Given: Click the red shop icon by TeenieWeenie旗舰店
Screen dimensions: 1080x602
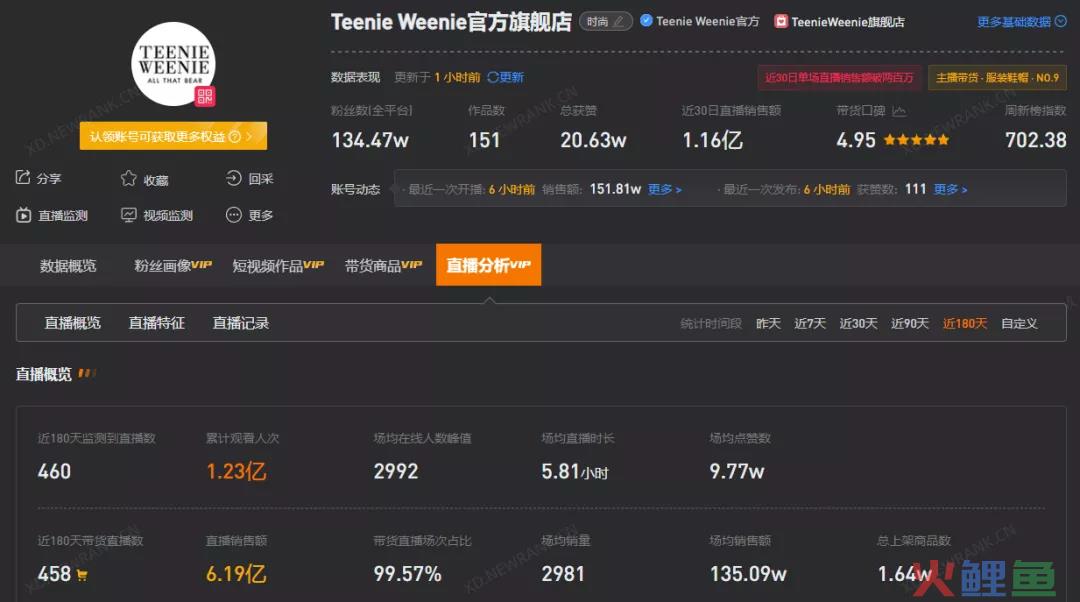Looking at the screenshot, I should pyautogui.click(x=780, y=21).
